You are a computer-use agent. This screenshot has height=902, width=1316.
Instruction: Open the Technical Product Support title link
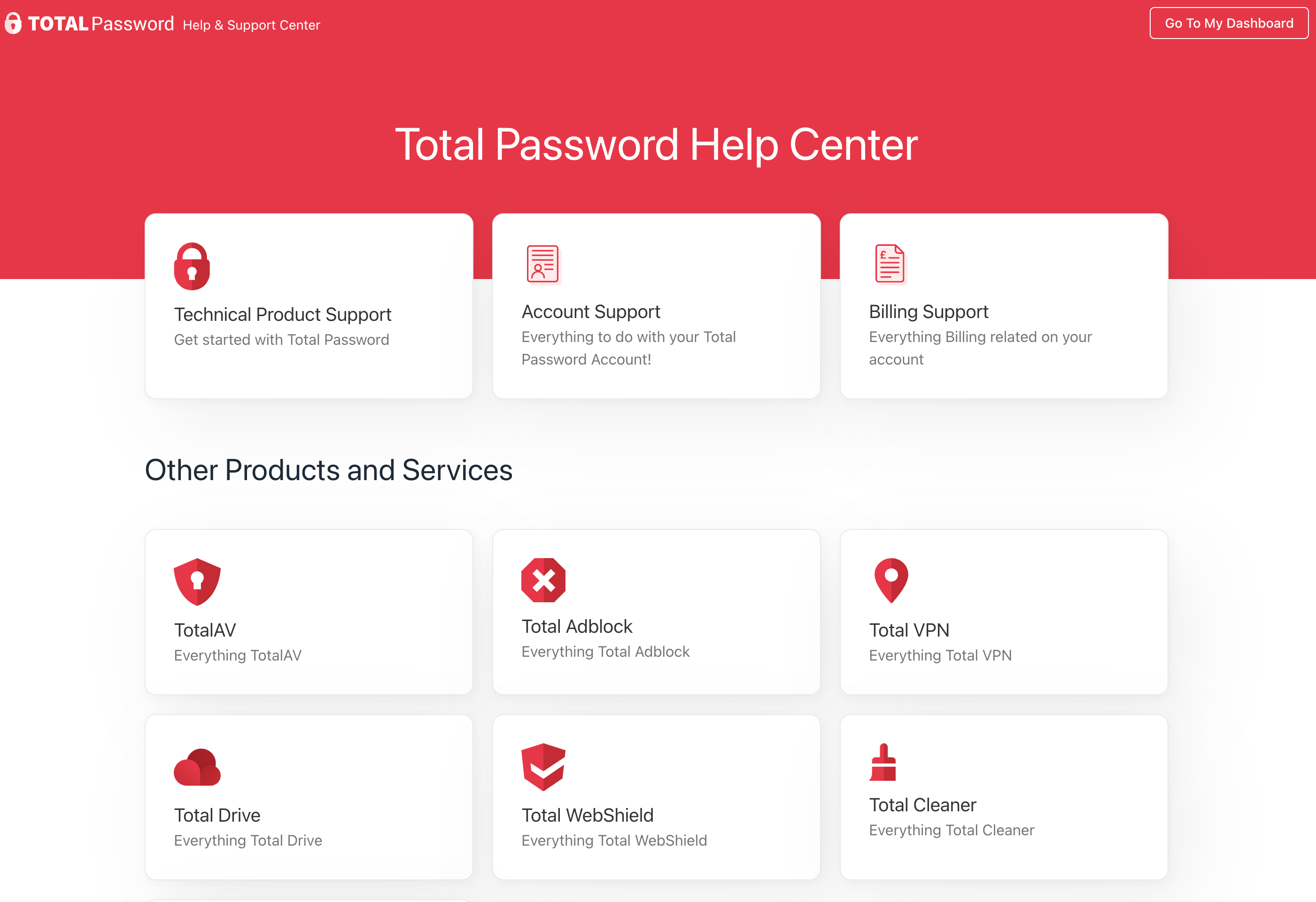pyautogui.click(x=283, y=314)
